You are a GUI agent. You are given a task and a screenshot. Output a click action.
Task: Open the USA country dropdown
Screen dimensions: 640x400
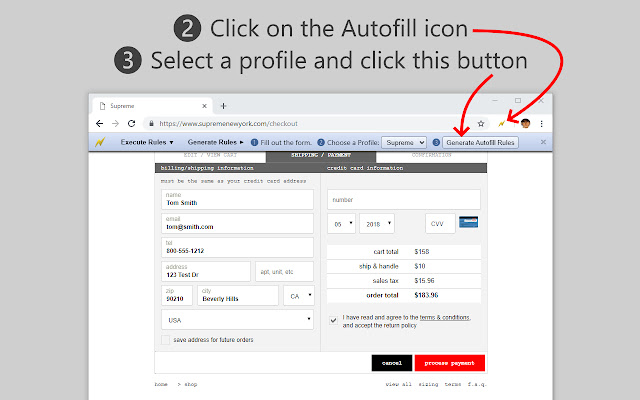click(237, 320)
